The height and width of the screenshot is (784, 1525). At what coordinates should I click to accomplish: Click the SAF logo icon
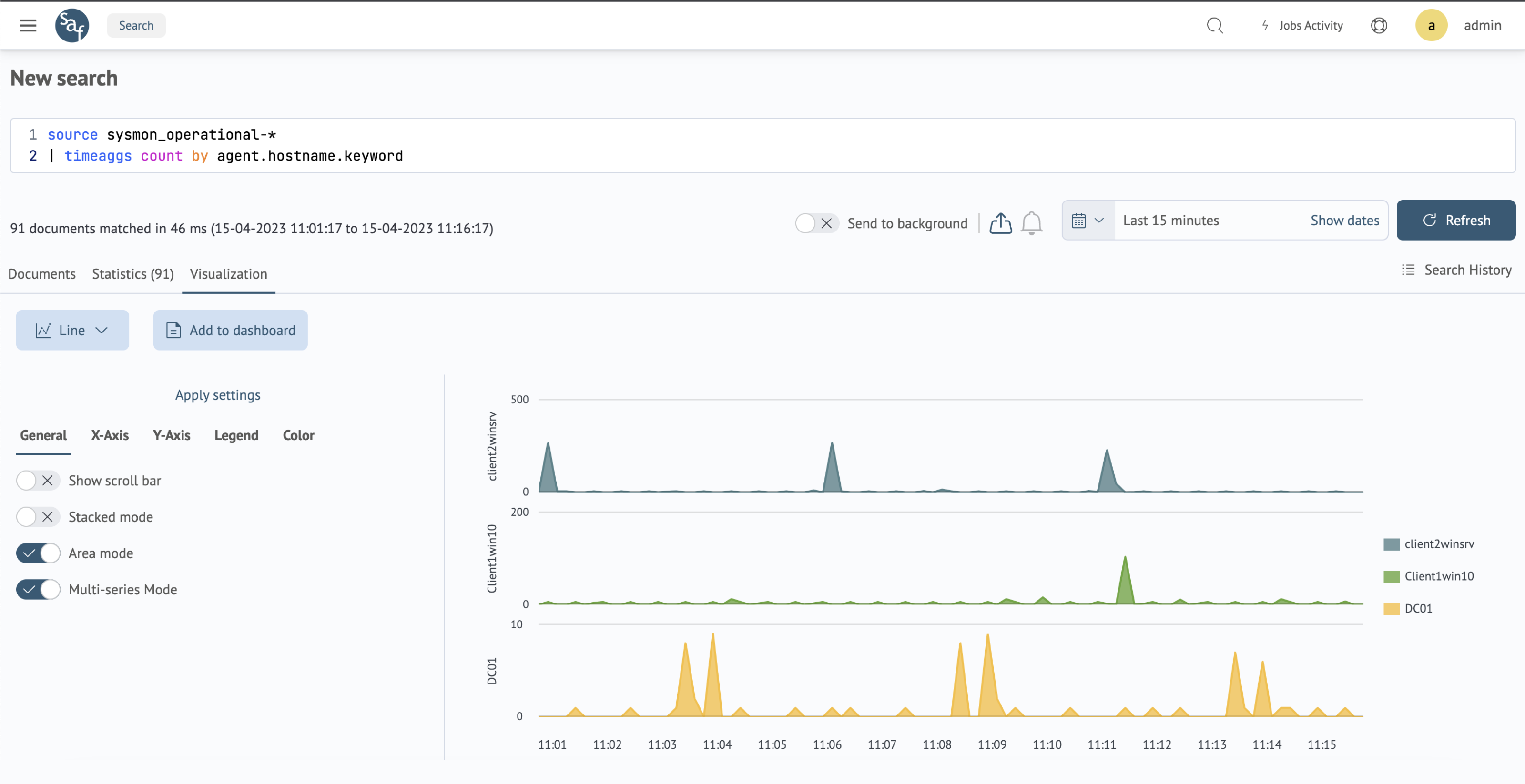coord(71,25)
